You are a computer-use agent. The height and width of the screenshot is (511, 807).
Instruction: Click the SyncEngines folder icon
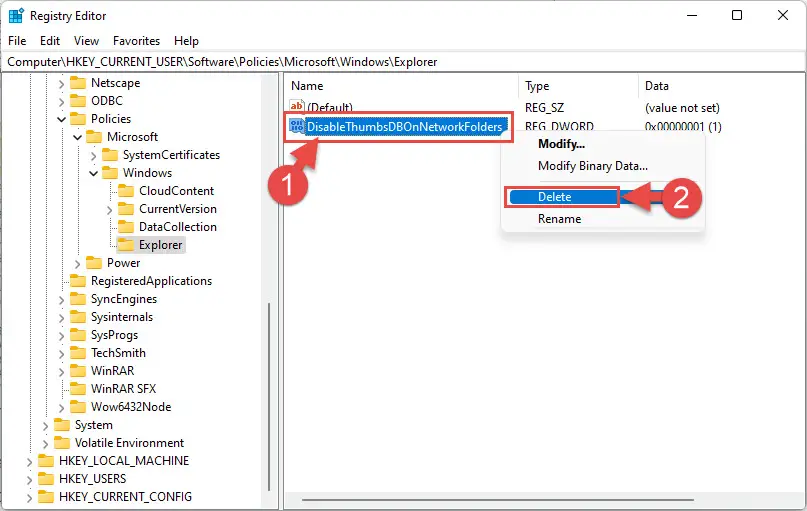point(78,299)
